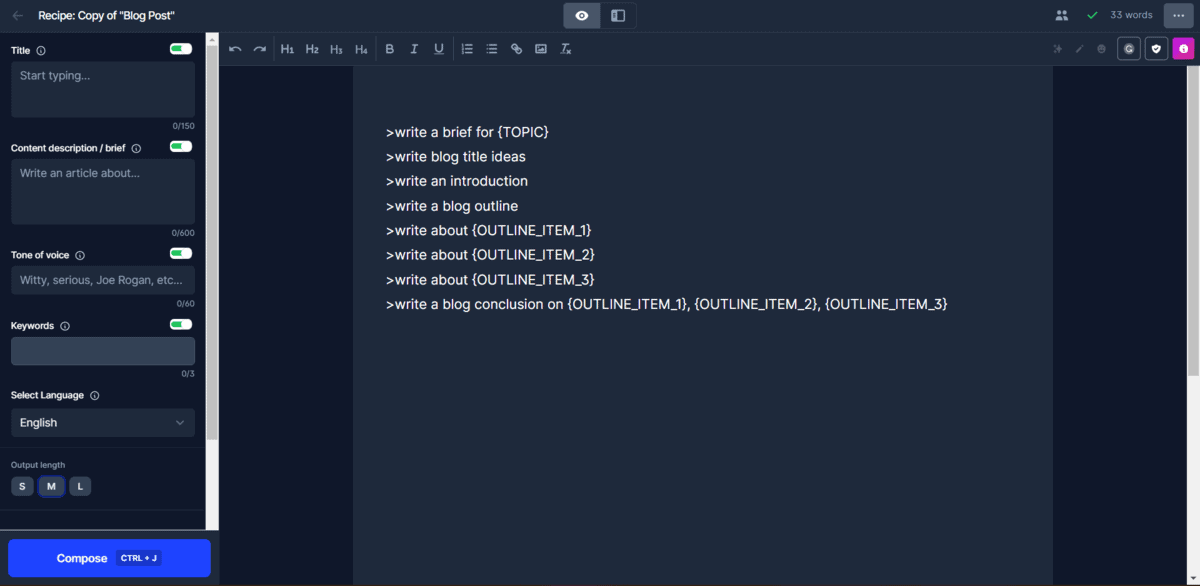This screenshot has height=586, width=1200.
Task: Apply bold formatting in toolbar
Action: (390, 49)
